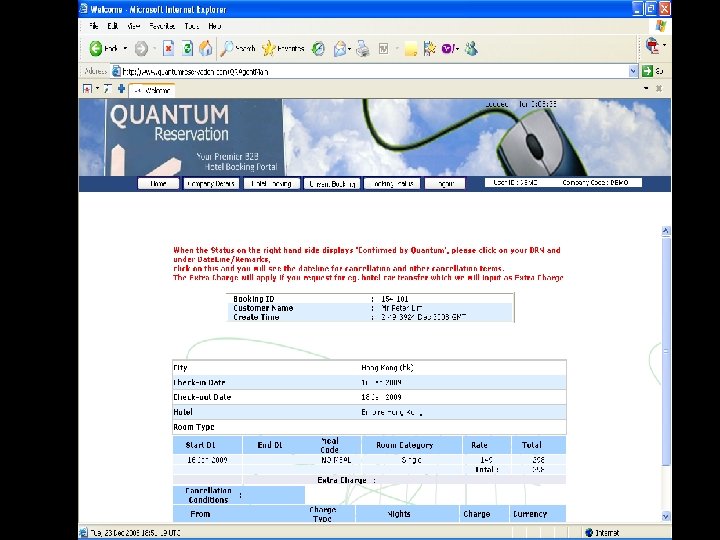Click the page scrollbar down arrow
This screenshot has width=720, height=540.
point(666,516)
